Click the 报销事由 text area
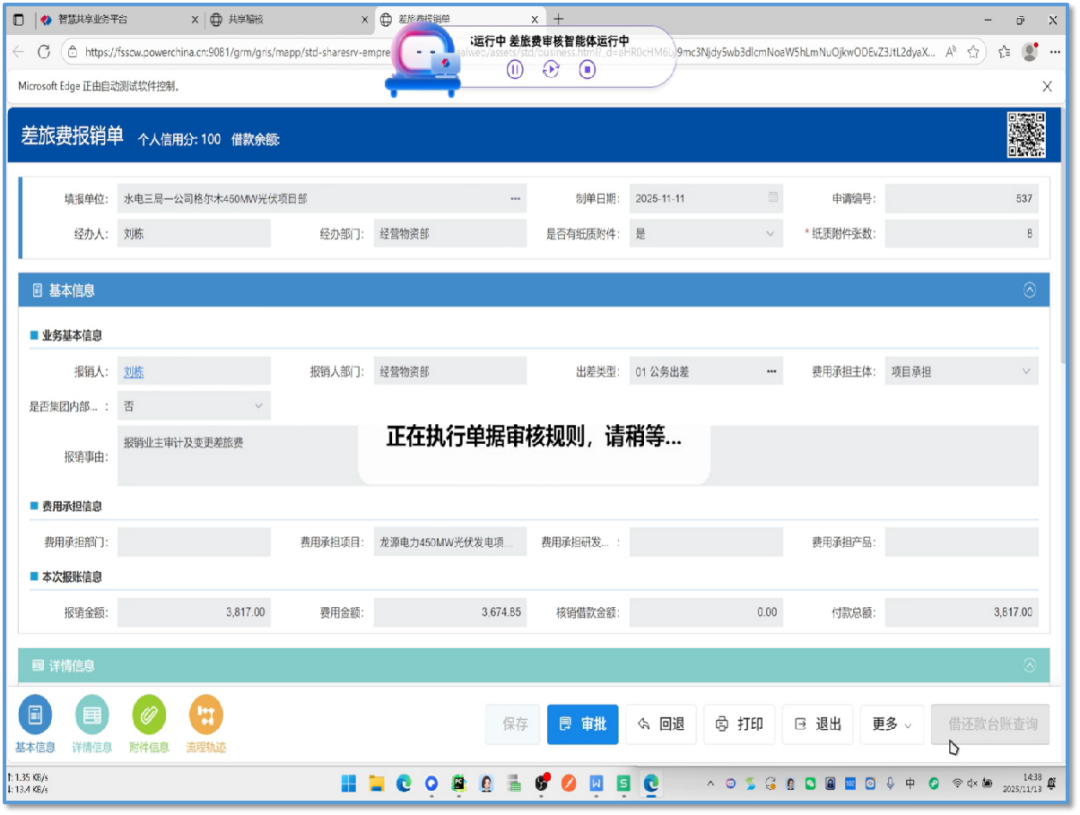The width and height of the screenshot is (1080, 815). pos(578,456)
